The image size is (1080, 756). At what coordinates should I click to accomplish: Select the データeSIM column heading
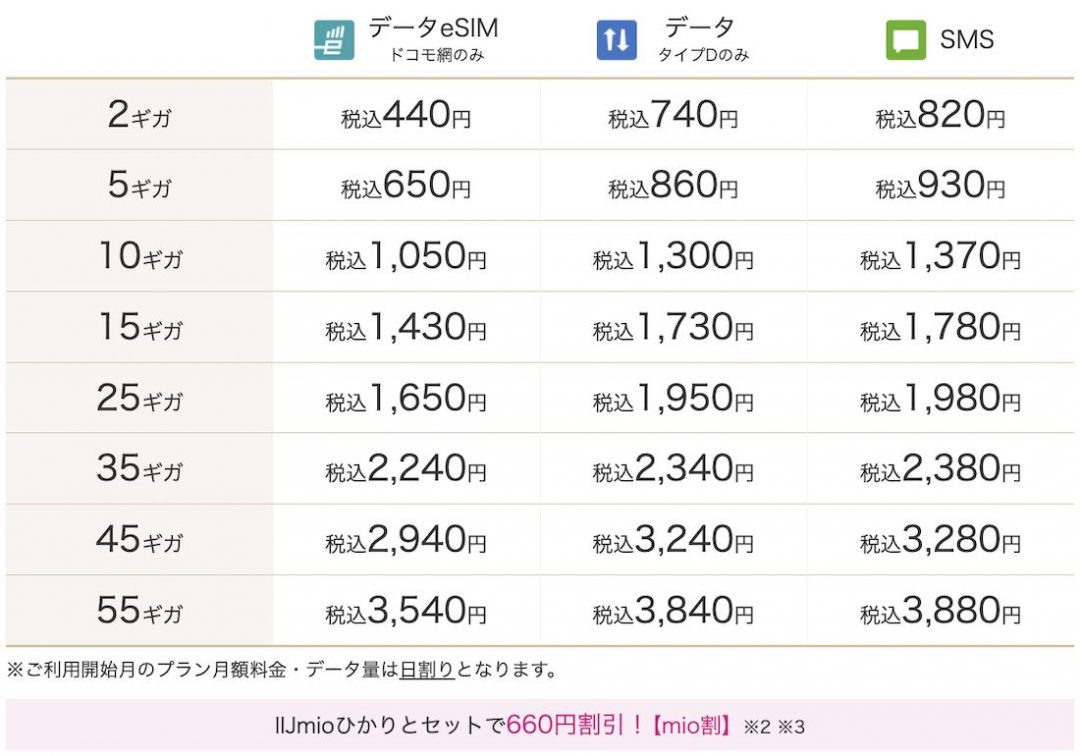coord(433,29)
